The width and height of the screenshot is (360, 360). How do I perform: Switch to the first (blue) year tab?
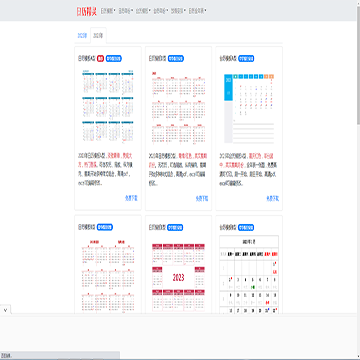coord(82,35)
